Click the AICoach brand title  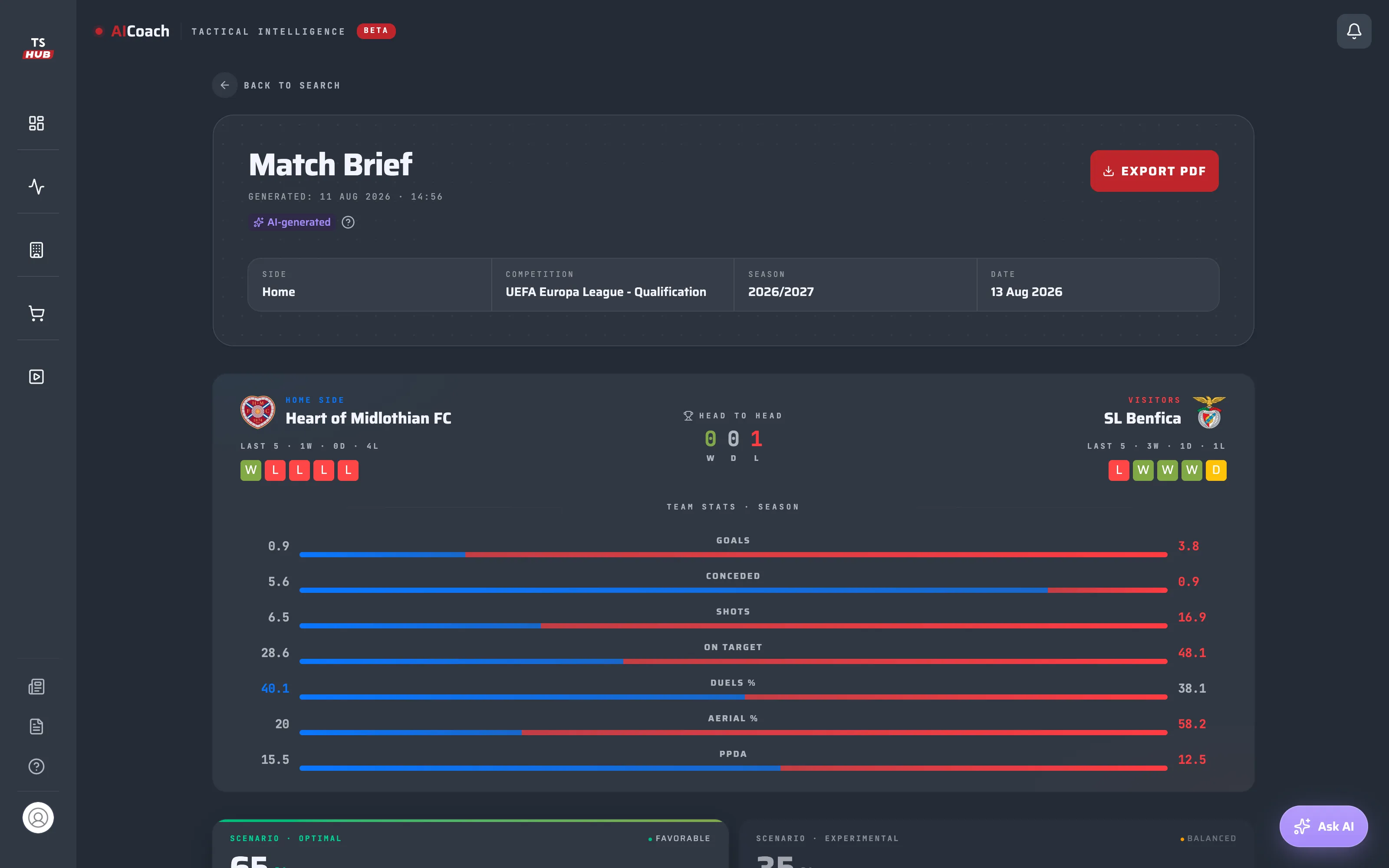(x=140, y=31)
